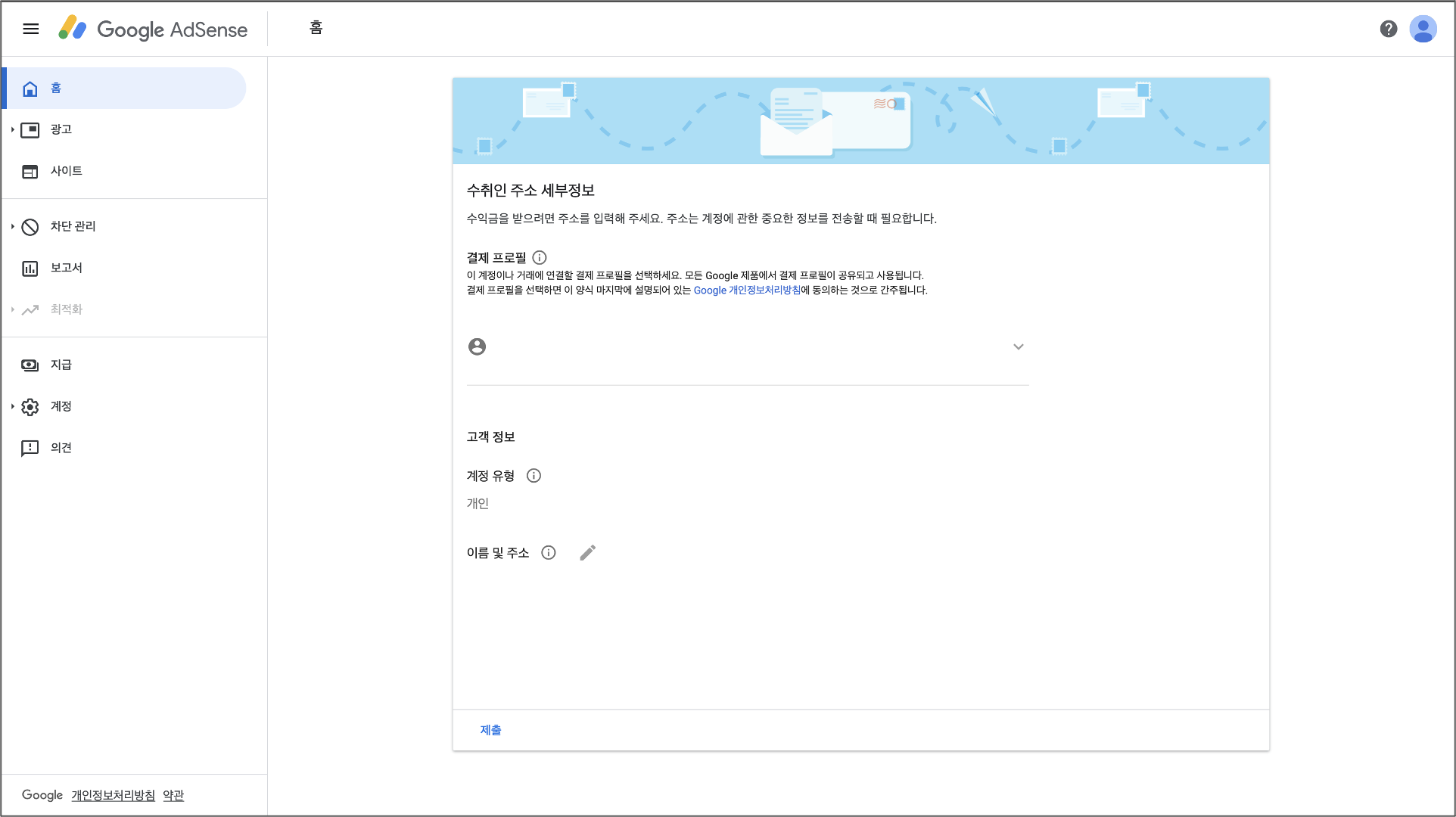Image resolution: width=1456 pixels, height=817 pixels.
Task: Click the 약관 footer link
Action: click(173, 795)
